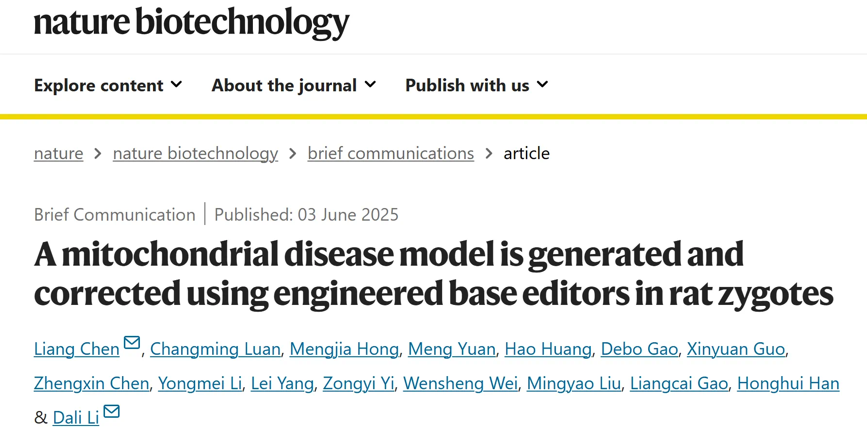Click author Wensheng Wei
This screenshot has width=867, height=434.
coord(460,384)
